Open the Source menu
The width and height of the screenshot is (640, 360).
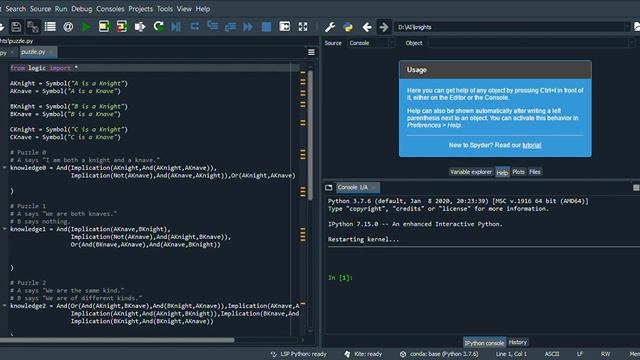[40, 9]
